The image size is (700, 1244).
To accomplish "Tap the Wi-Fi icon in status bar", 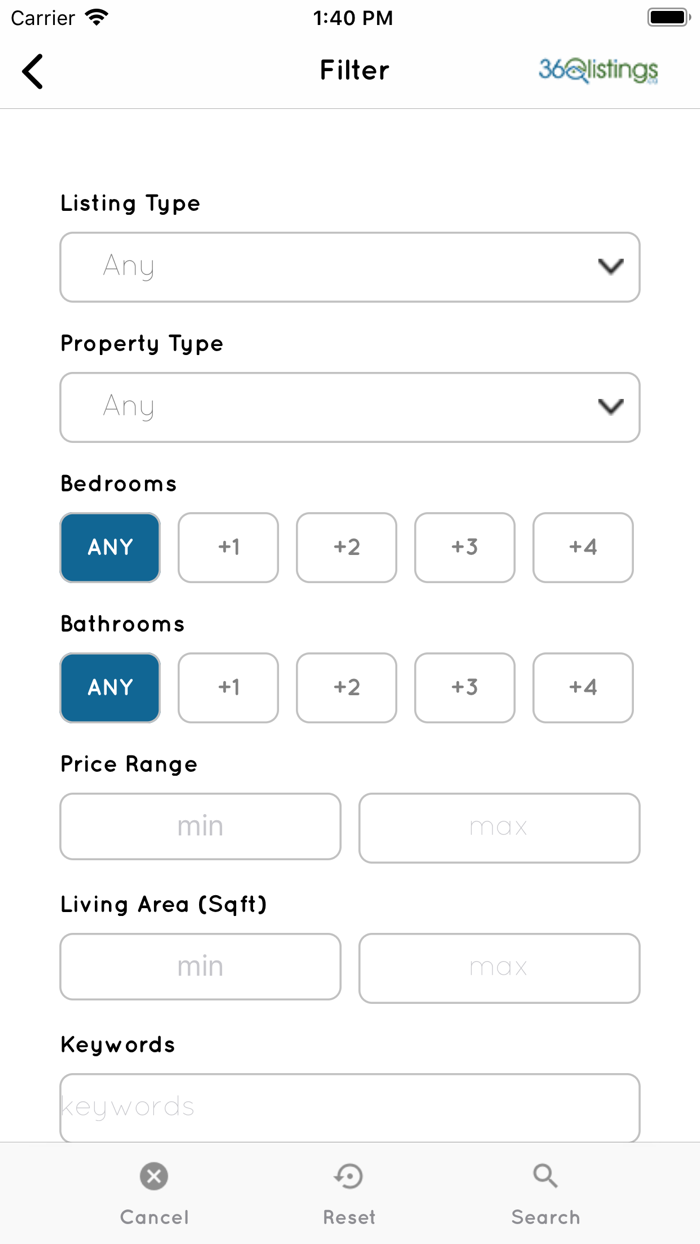I will 96,16.
